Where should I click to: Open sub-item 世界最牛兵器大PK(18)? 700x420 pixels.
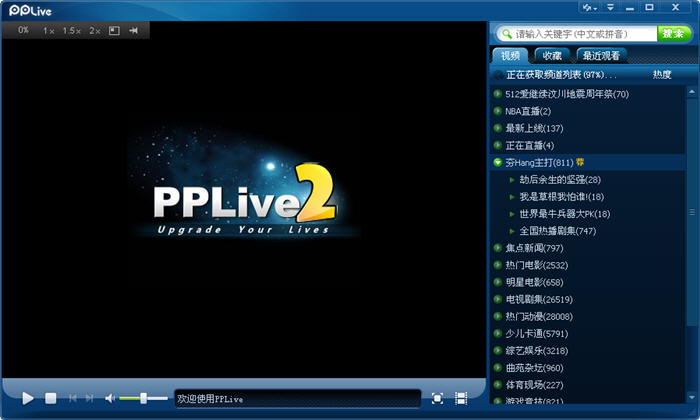[565, 214]
